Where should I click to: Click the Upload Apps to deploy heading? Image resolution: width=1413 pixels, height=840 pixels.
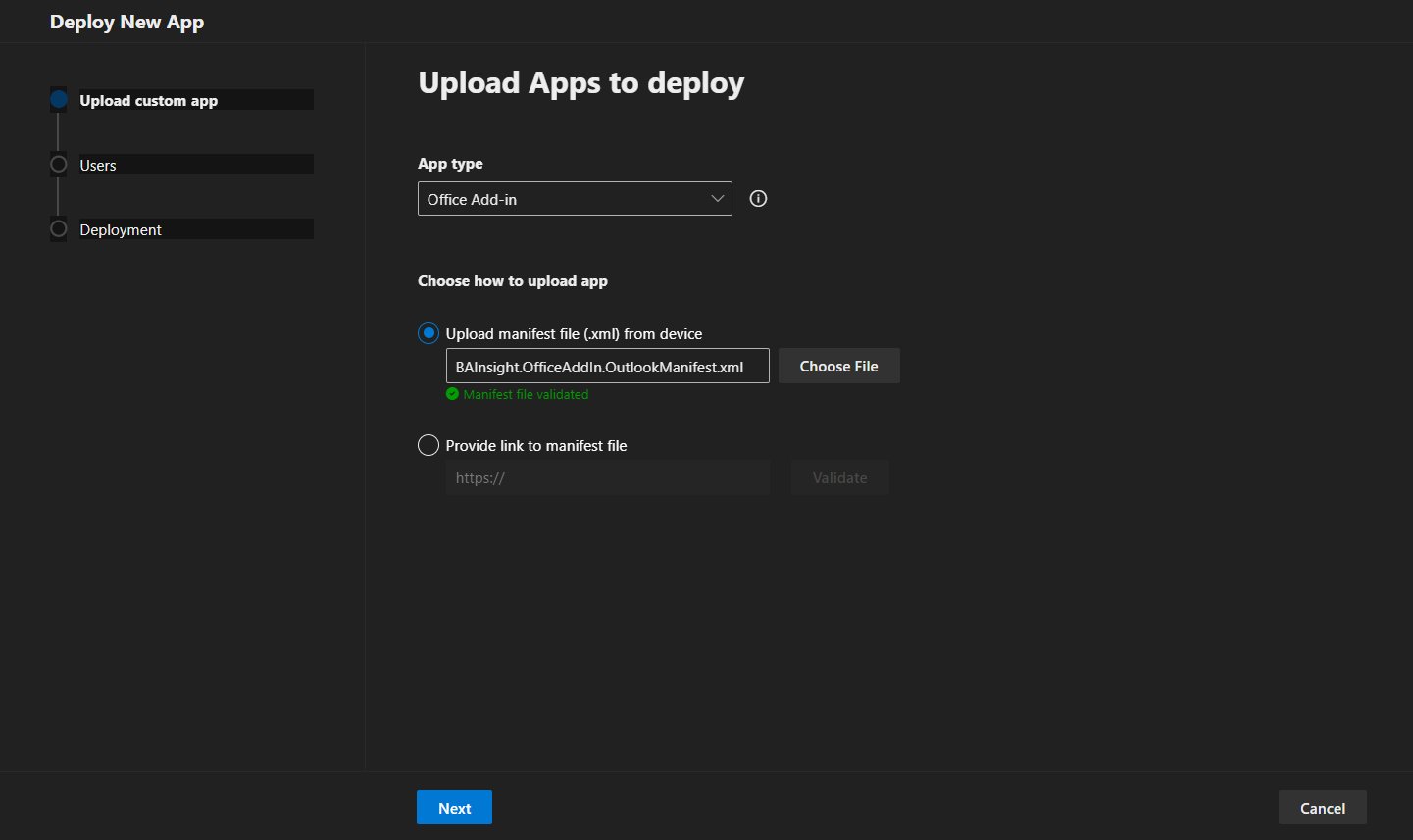[580, 83]
